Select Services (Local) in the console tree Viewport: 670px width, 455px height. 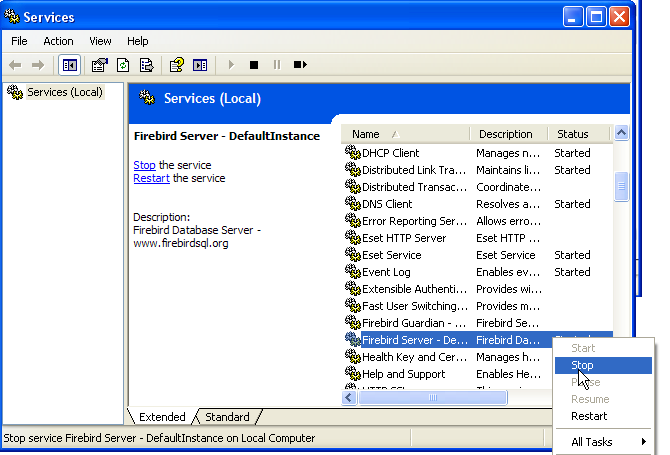(63, 92)
